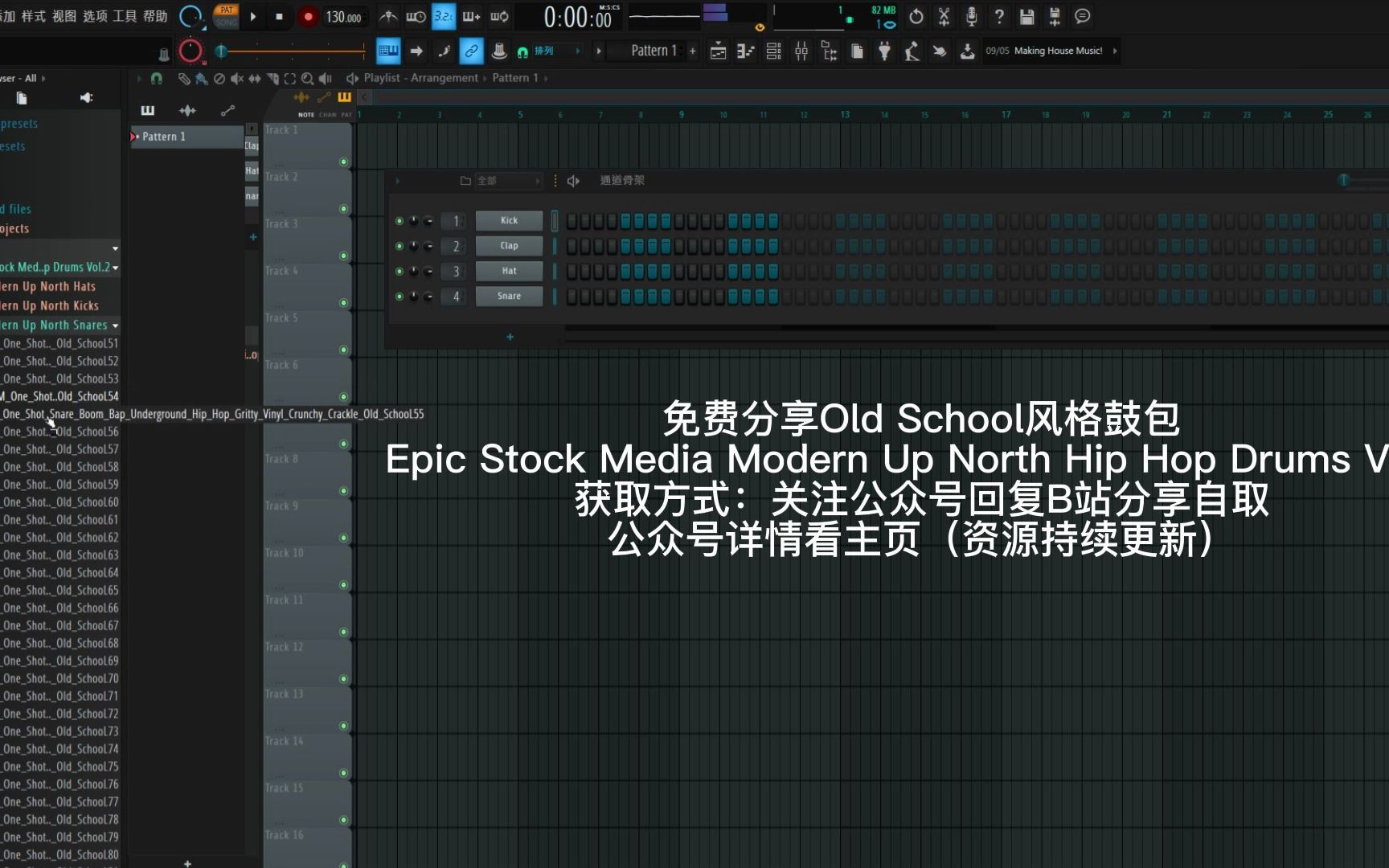Stop playback with the stop button
The width and height of the screenshot is (1389, 868).
coord(279,16)
